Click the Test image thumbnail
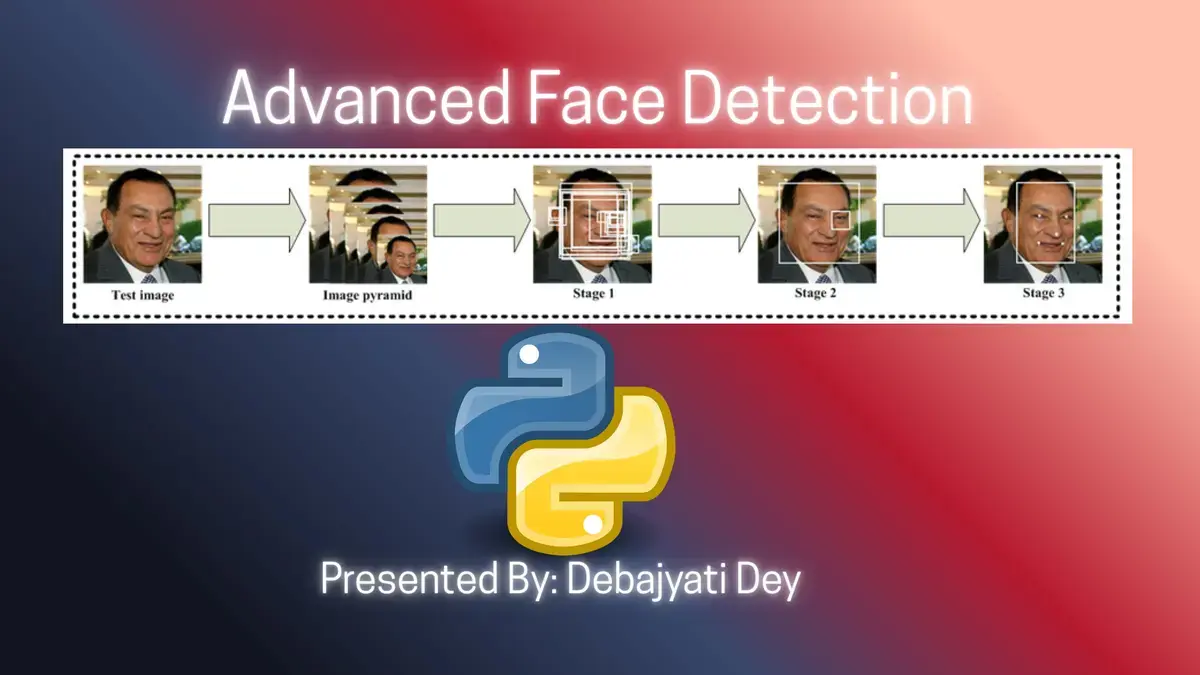The height and width of the screenshot is (675, 1200). tap(143, 224)
